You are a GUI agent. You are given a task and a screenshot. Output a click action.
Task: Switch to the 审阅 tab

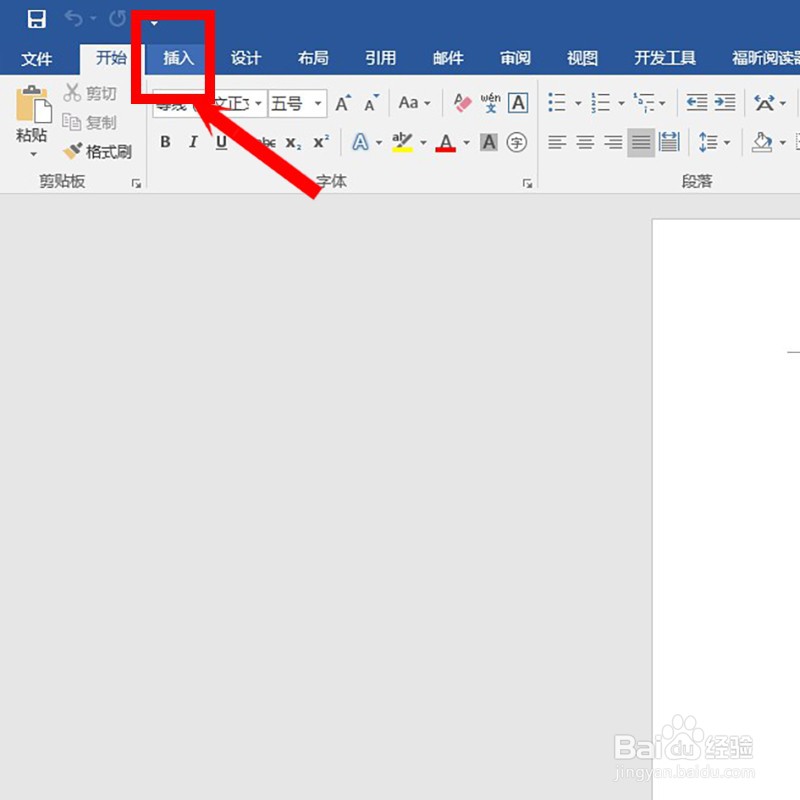(515, 58)
